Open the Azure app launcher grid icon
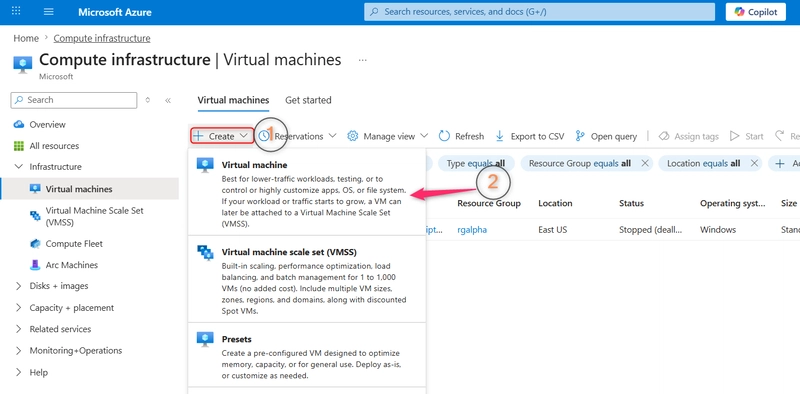 click(x=16, y=11)
